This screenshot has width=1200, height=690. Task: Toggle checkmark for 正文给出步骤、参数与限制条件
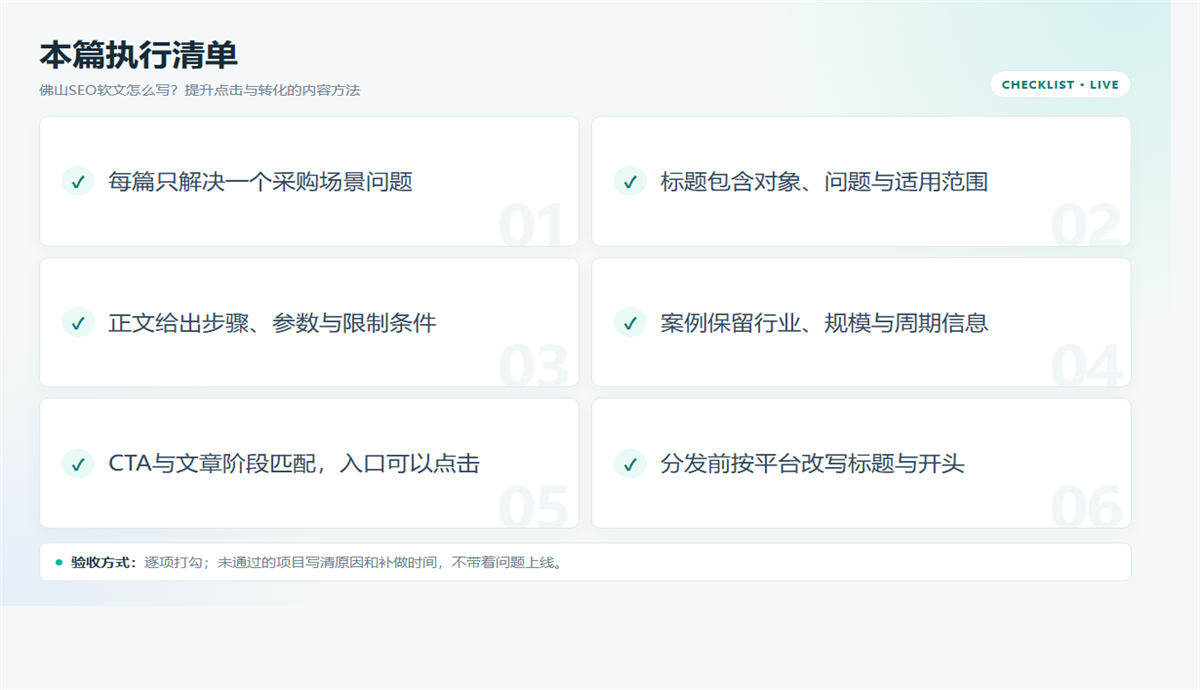coord(78,322)
